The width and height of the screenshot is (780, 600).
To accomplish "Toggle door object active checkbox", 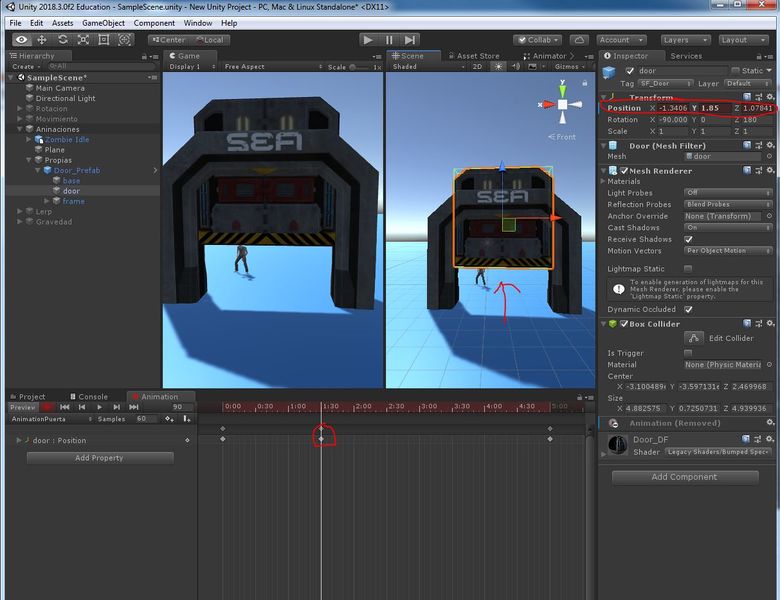I will (x=630, y=71).
